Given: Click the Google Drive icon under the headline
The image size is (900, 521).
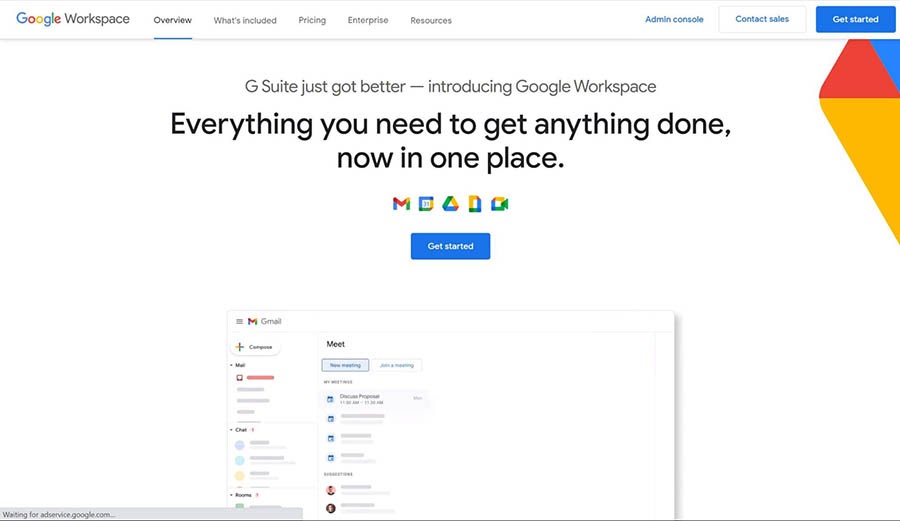Looking at the screenshot, I should 451,204.
